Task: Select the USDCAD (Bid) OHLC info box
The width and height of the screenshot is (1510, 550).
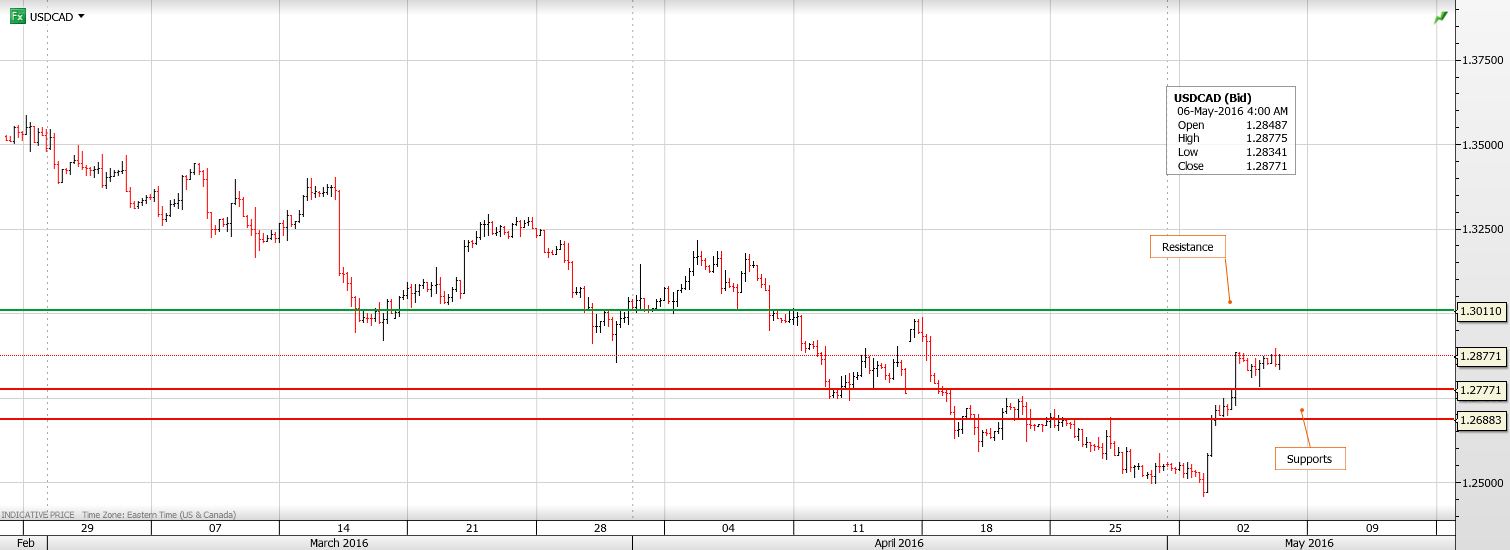Action: 1230,131
